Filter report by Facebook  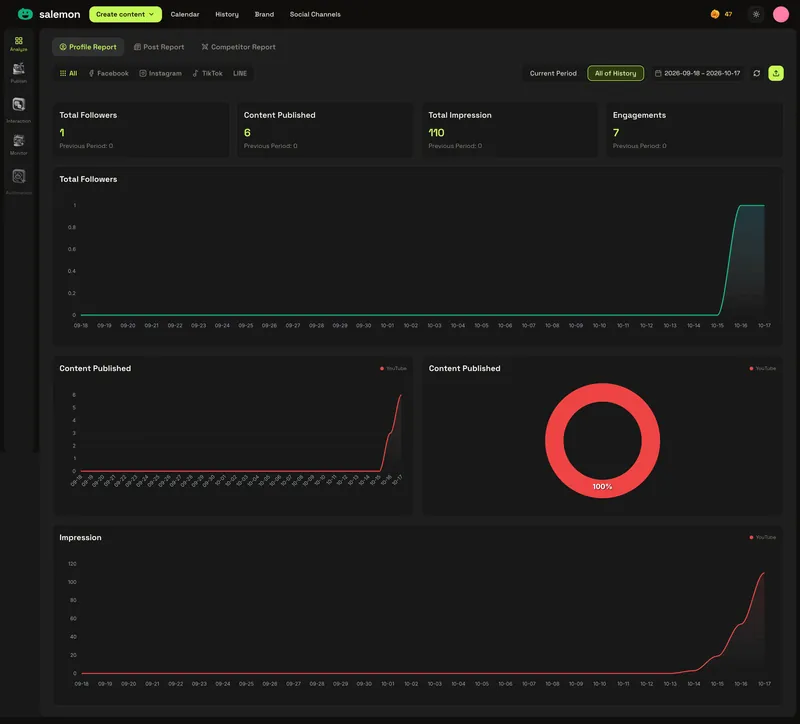click(x=109, y=73)
